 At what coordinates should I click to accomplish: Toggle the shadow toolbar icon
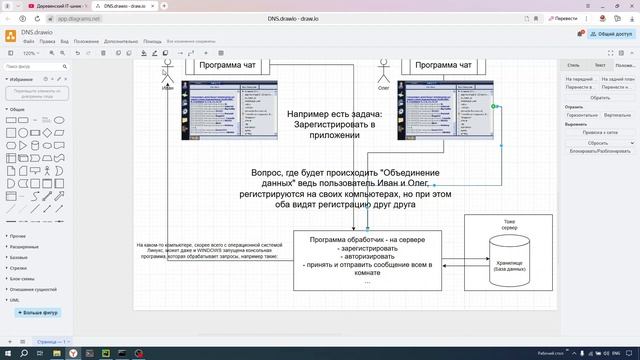[165, 53]
